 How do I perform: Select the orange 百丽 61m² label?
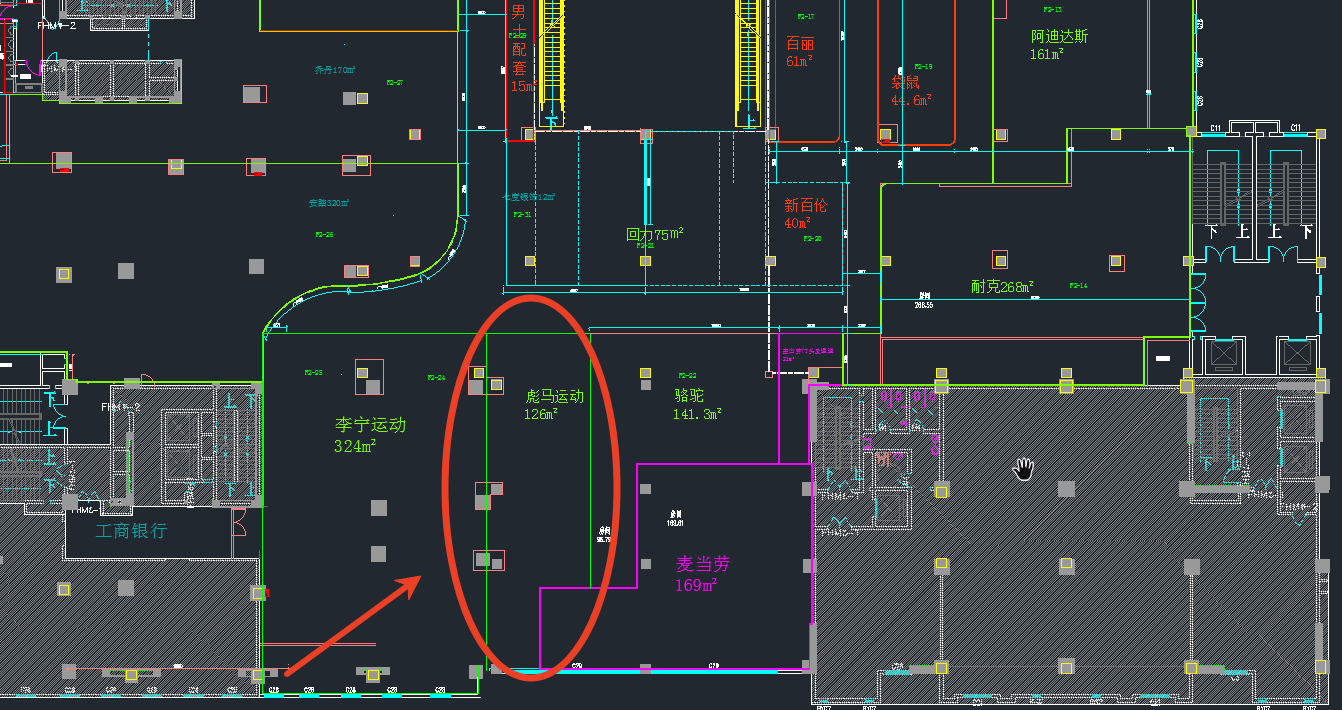click(x=800, y=52)
